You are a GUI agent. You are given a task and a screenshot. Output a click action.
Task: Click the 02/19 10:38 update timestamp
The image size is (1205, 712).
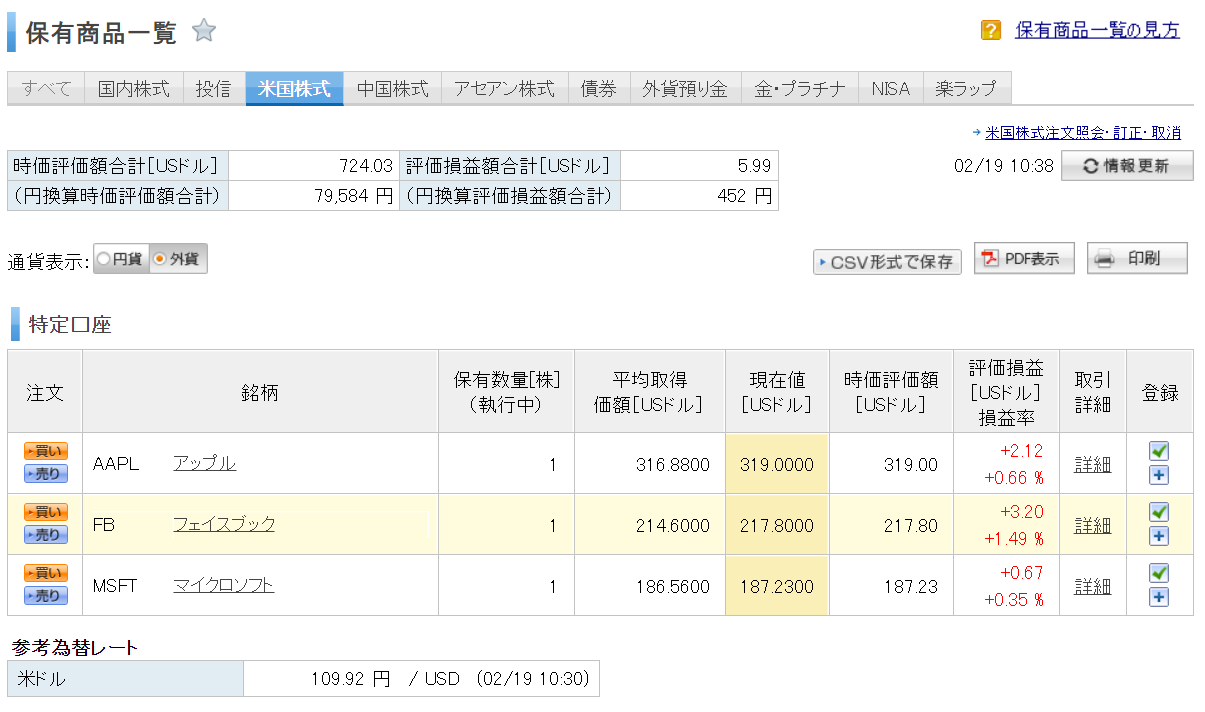click(x=1004, y=166)
